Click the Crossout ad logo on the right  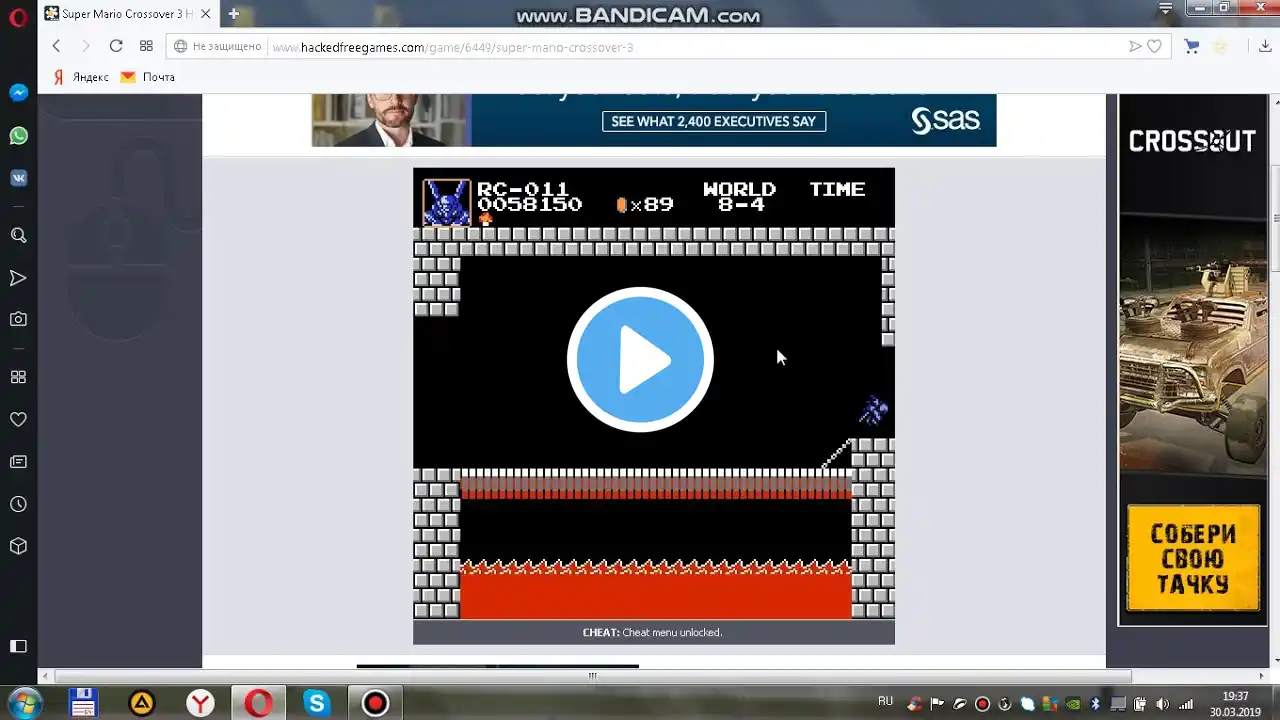point(1192,141)
